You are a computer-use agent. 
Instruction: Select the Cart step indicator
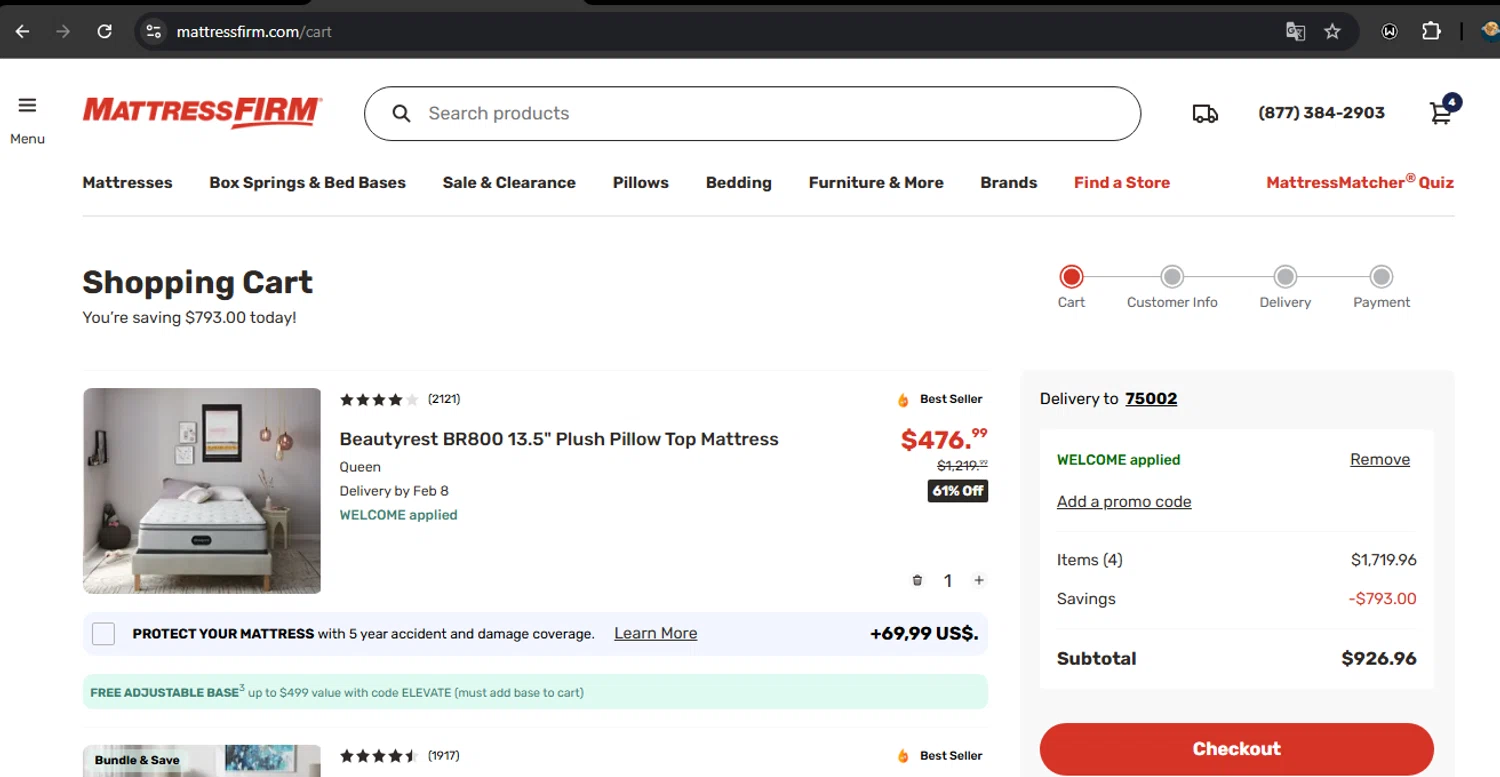pos(1071,276)
